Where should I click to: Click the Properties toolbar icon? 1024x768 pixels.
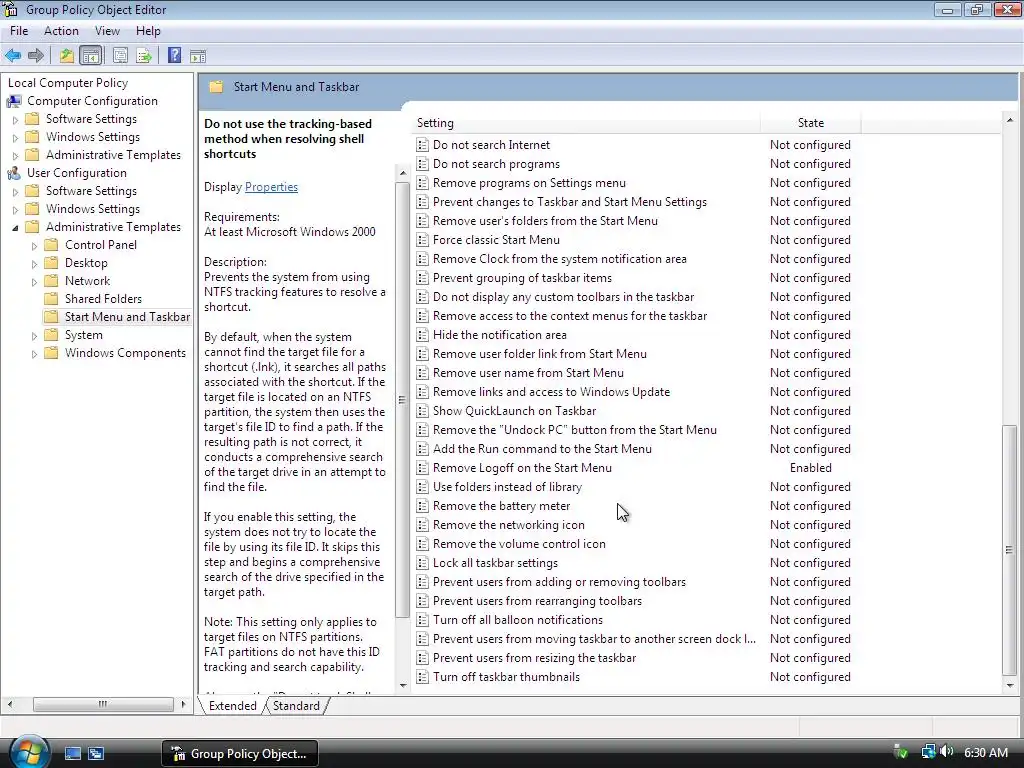(x=120, y=56)
